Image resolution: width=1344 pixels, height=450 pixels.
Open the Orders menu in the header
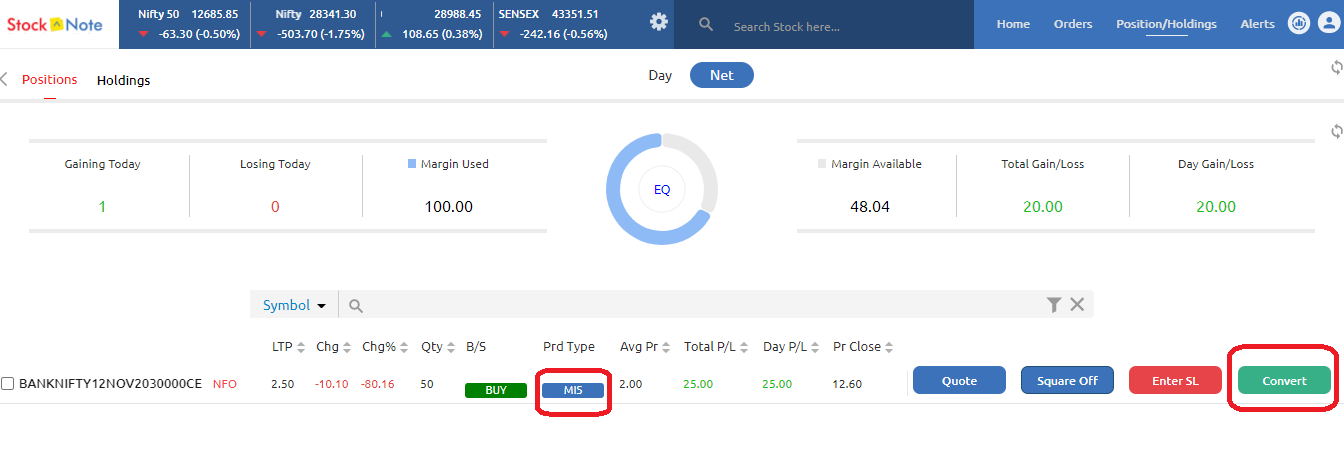1073,24
